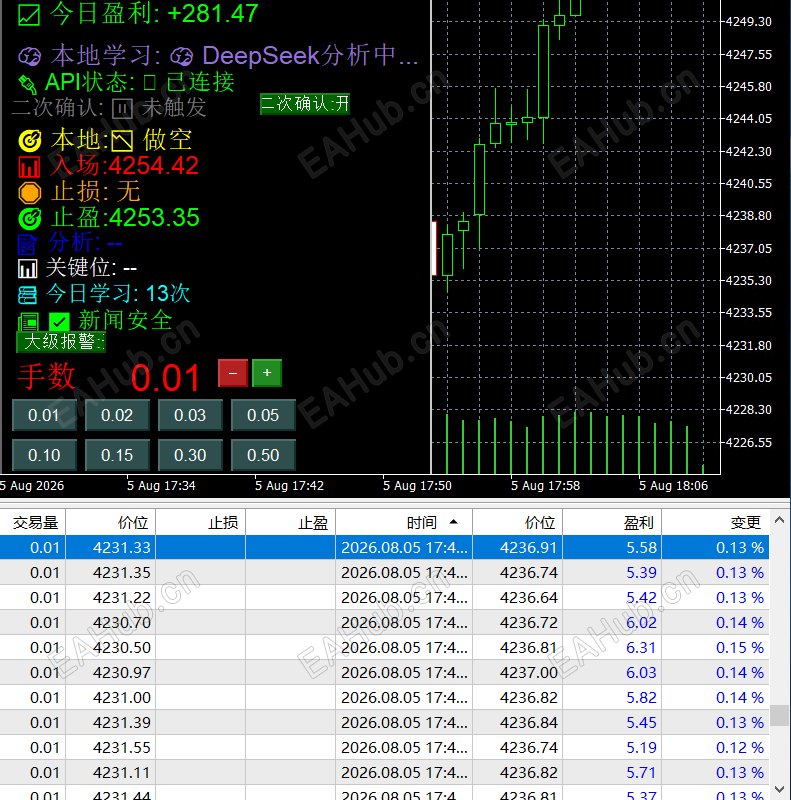Click the red bar chart icon beside 入场
Viewport: 791px width, 800px height.
point(29,167)
